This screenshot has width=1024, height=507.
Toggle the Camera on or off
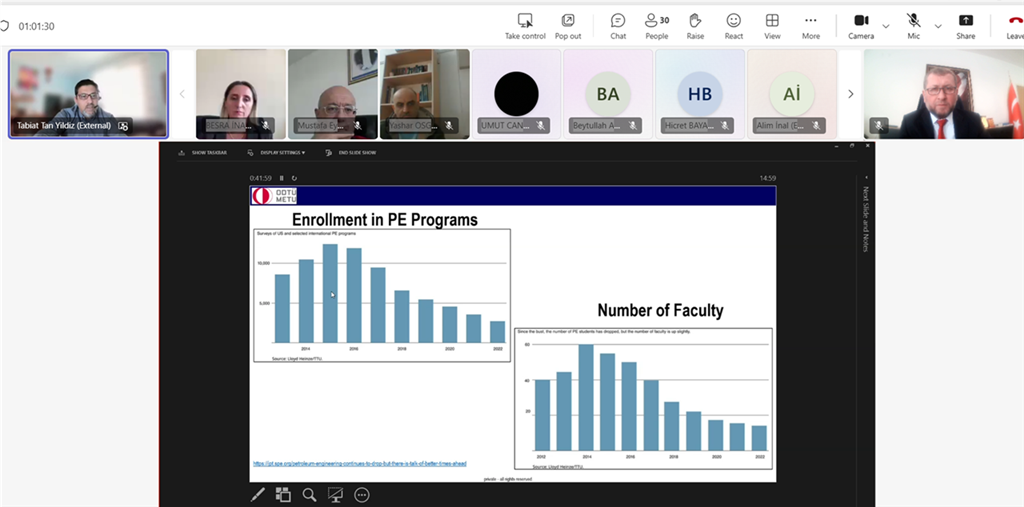(x=861, y=26)
